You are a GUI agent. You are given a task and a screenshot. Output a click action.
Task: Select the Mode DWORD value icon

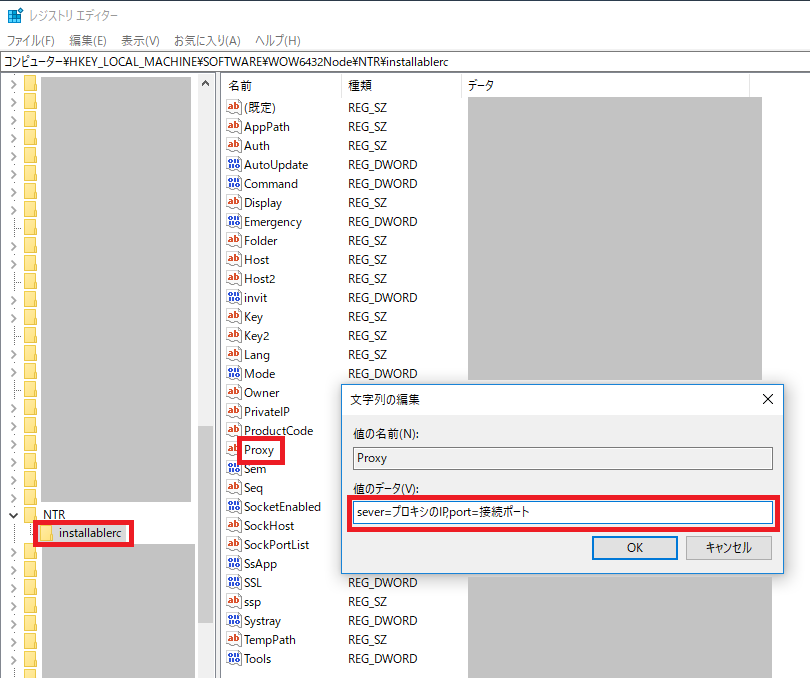(234, 373)
